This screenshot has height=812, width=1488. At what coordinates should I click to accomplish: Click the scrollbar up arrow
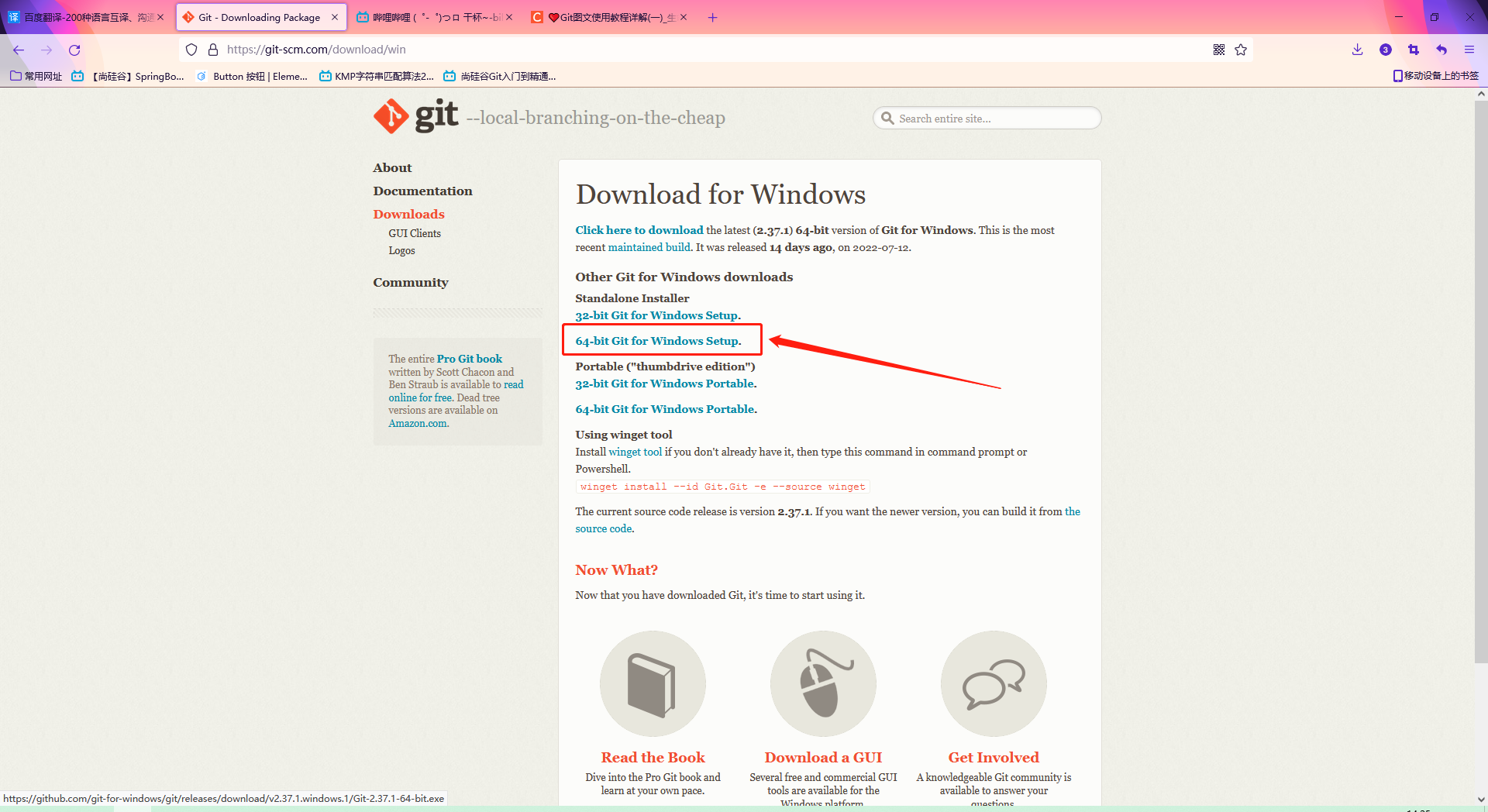[1480, 94]
